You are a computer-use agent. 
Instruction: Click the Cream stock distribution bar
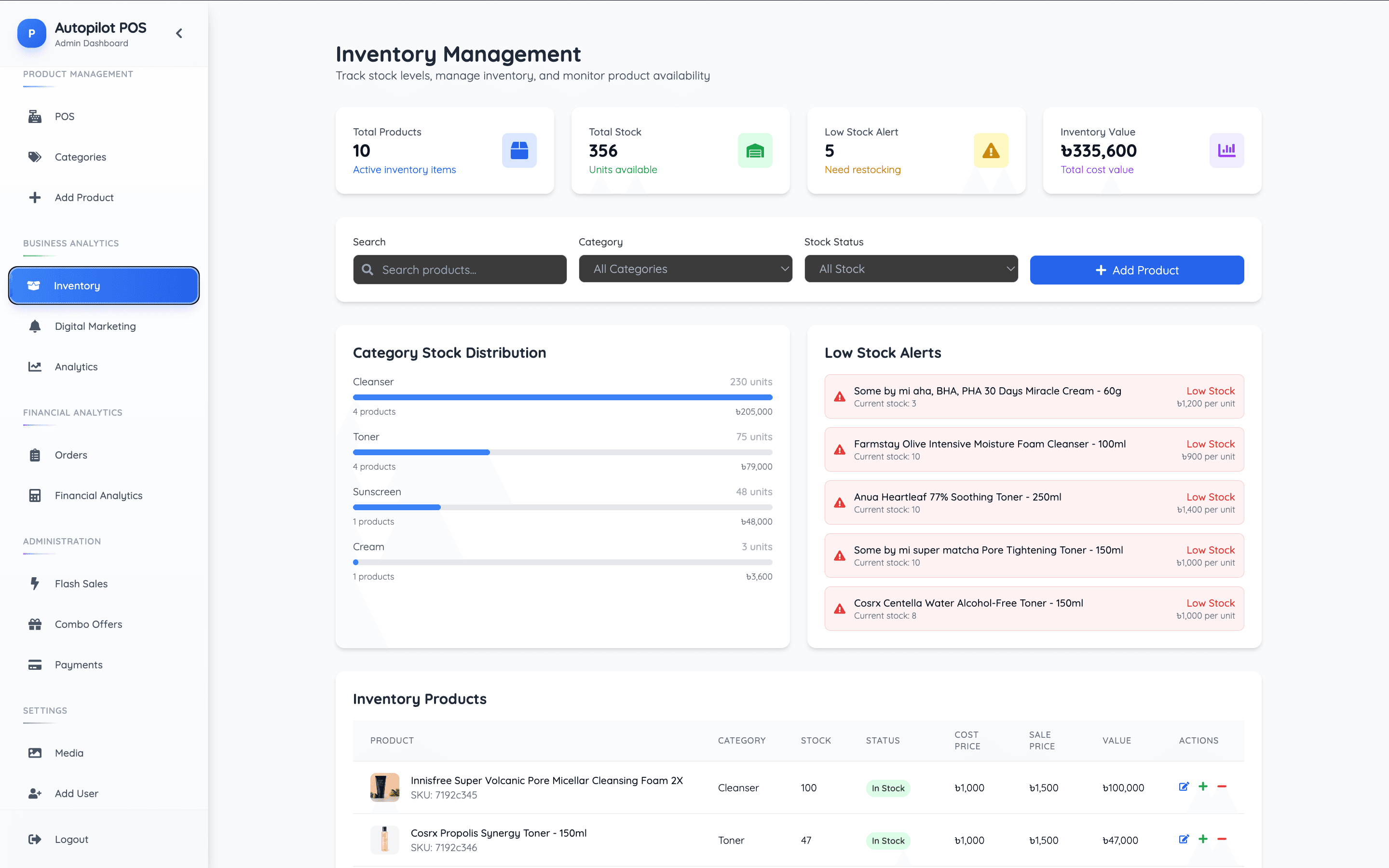coord(562,563)
